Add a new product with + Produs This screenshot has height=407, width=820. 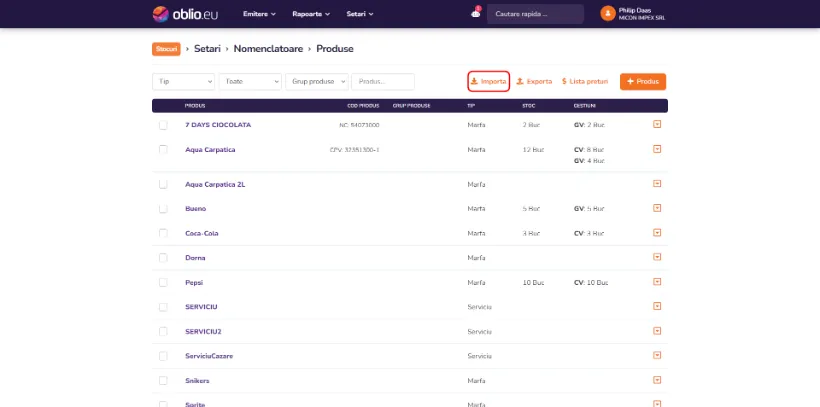tap(643, 82)
